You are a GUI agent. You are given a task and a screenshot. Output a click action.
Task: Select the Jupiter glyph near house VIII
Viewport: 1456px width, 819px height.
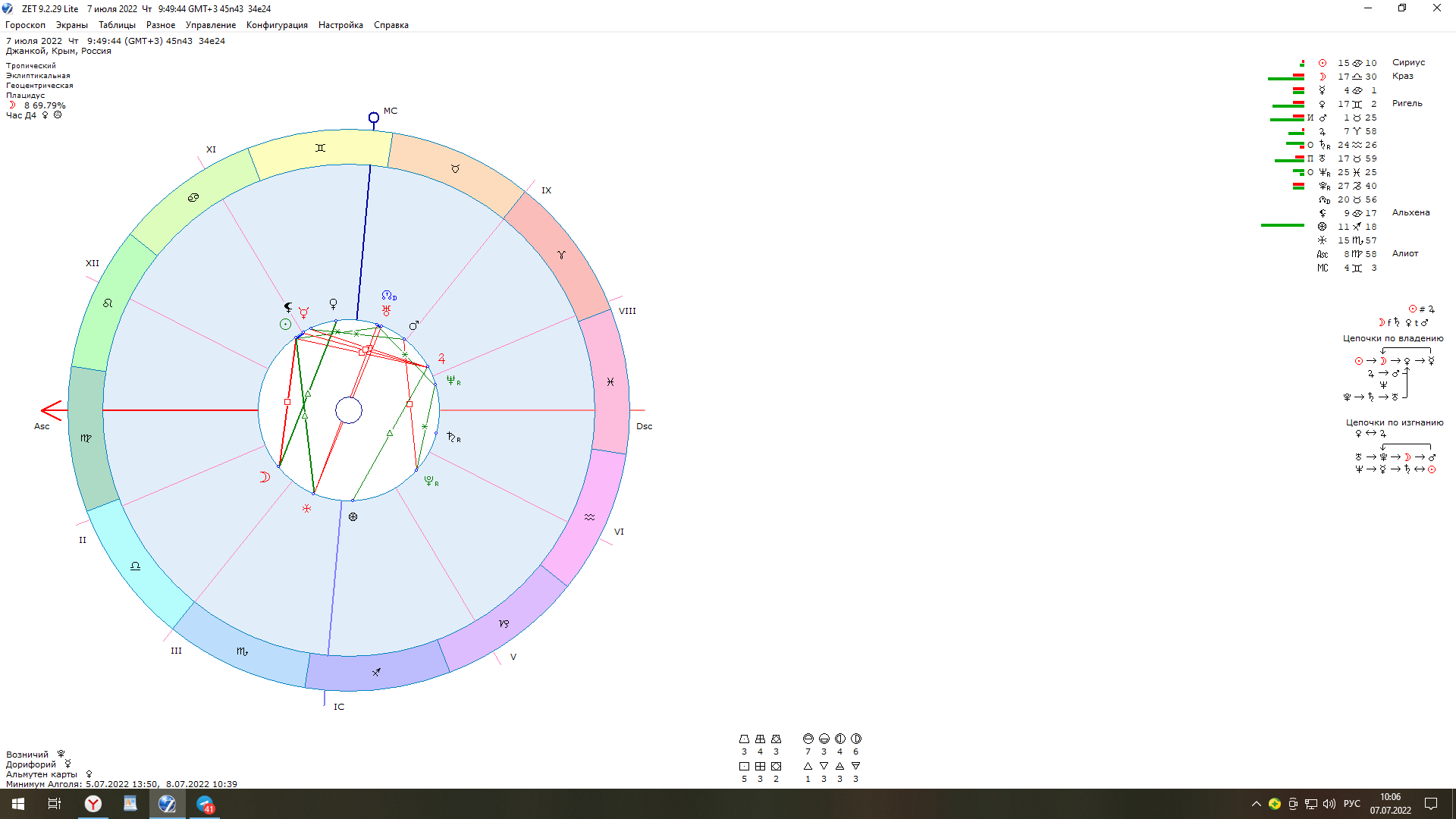pos(441,359)
